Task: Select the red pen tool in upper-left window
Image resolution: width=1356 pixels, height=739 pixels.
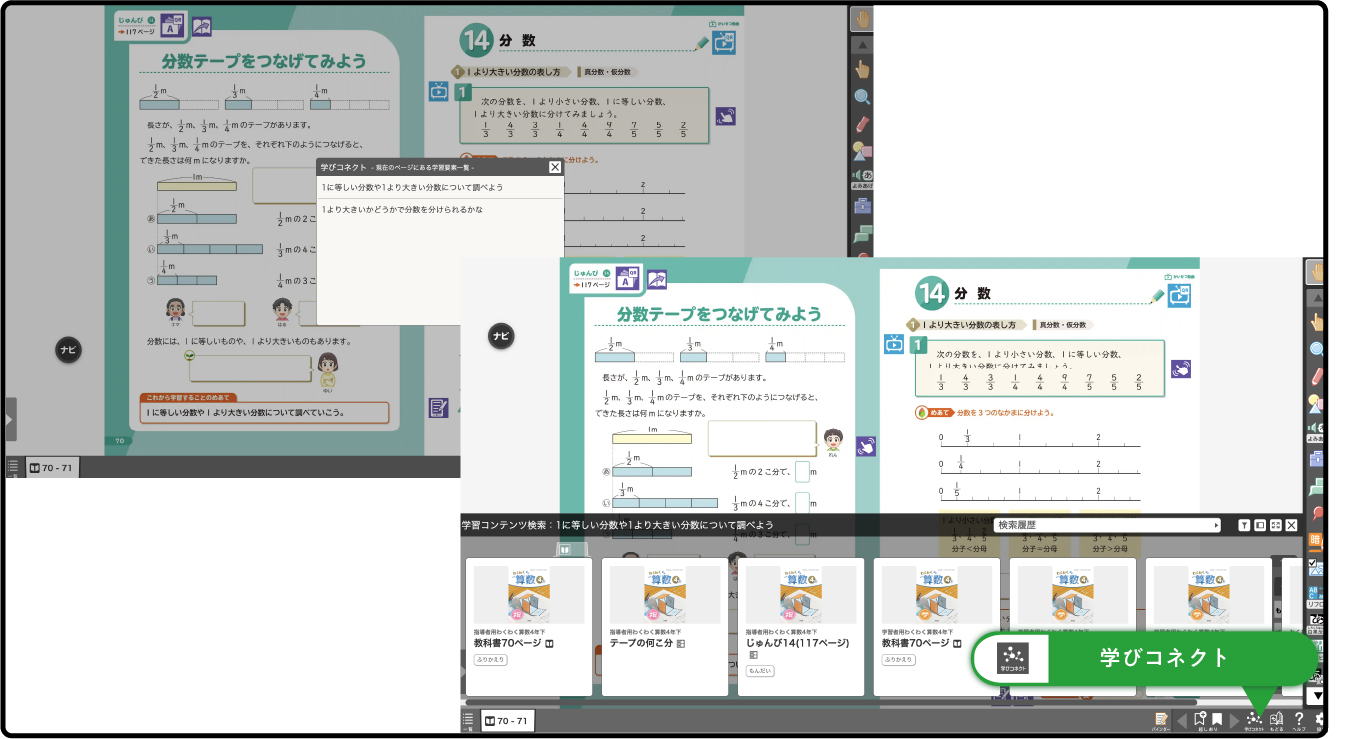Action: click(861, 125)
